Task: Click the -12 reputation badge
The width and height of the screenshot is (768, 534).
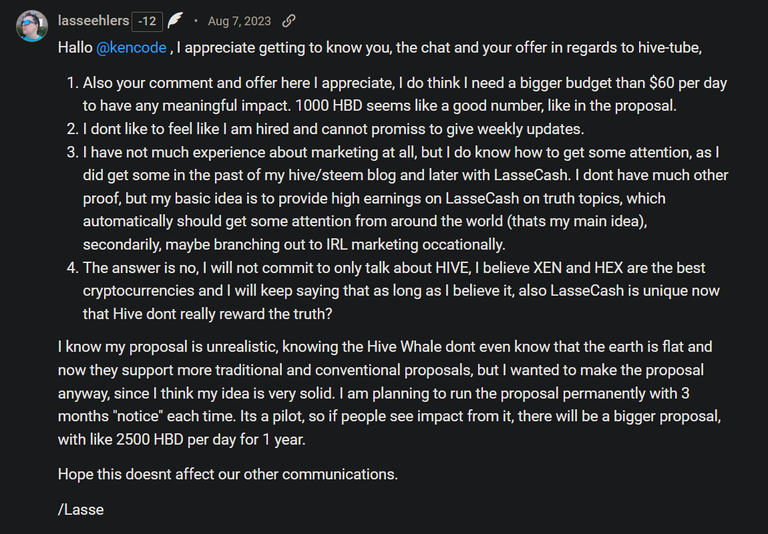Action: pos(147,21)
